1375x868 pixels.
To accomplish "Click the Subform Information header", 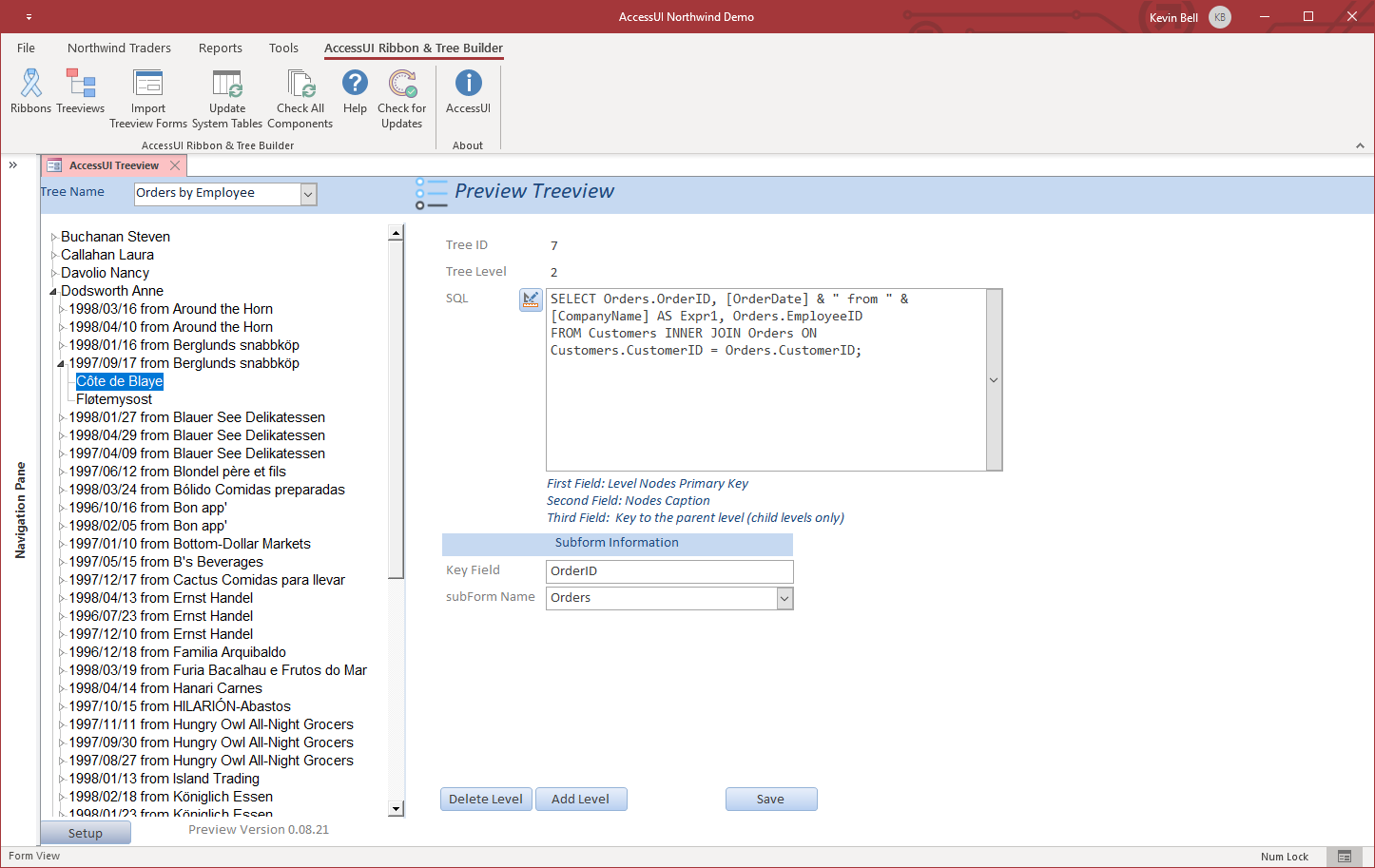I will pos(617,544).
